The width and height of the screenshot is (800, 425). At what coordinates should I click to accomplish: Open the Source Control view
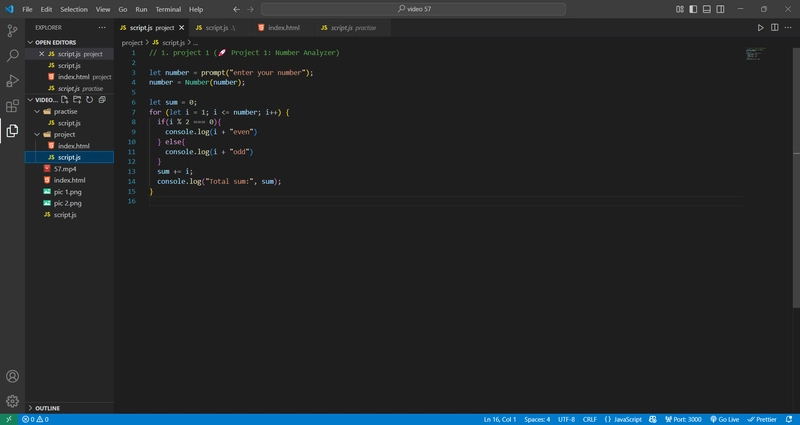click(12, 31)
